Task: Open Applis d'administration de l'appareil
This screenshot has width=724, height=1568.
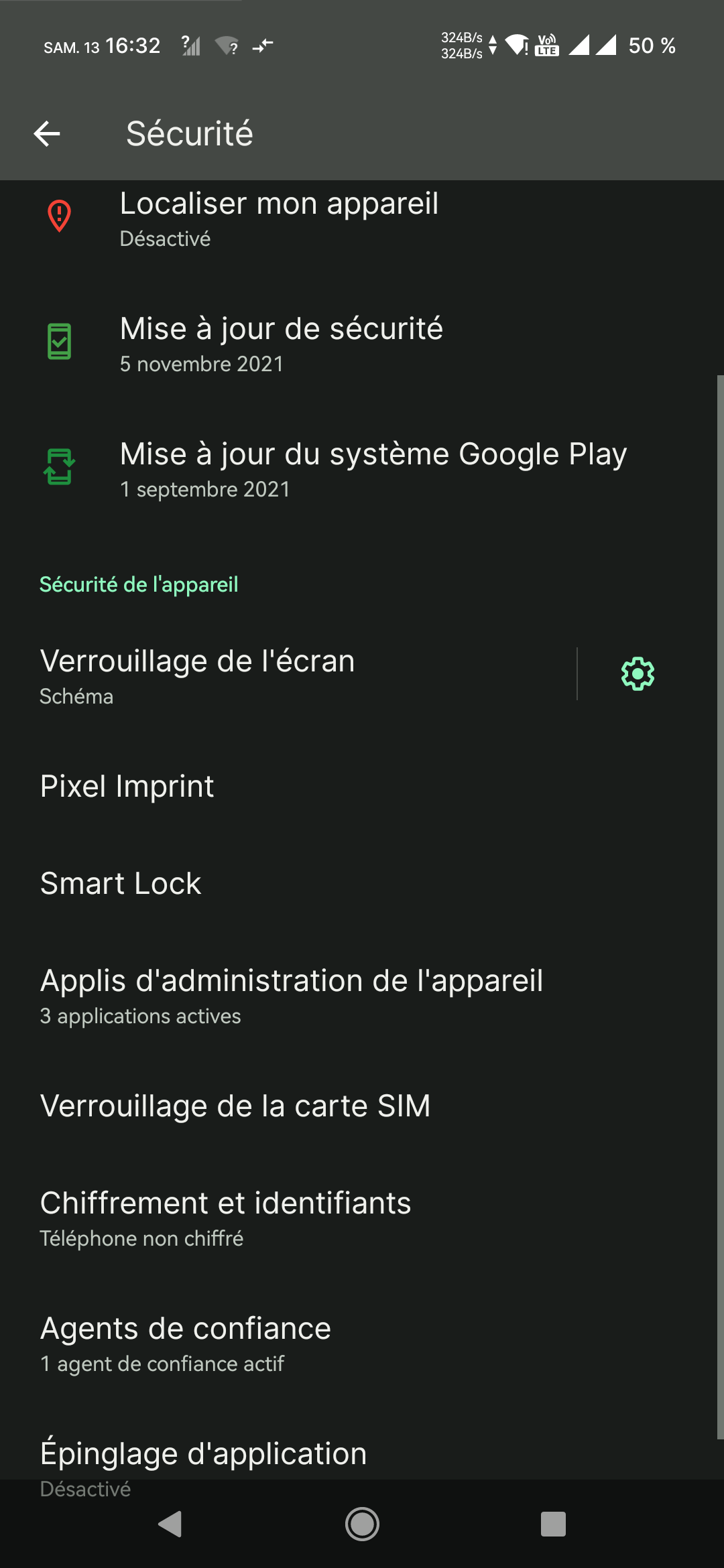Action: pos(362,996)
